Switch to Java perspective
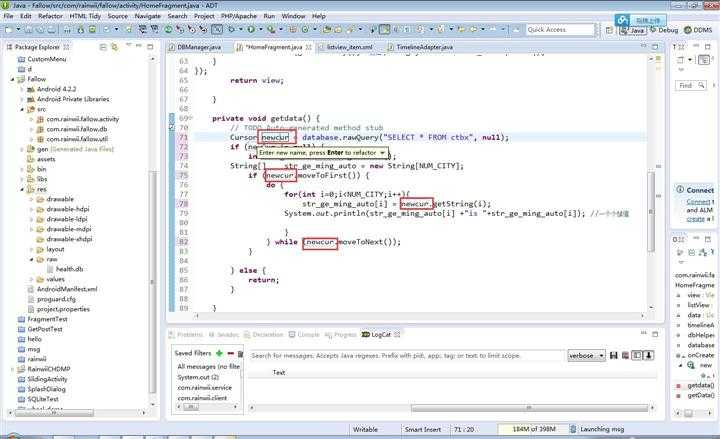The height and width of the screenshot is (439, 720). click(x=633, y=30)
